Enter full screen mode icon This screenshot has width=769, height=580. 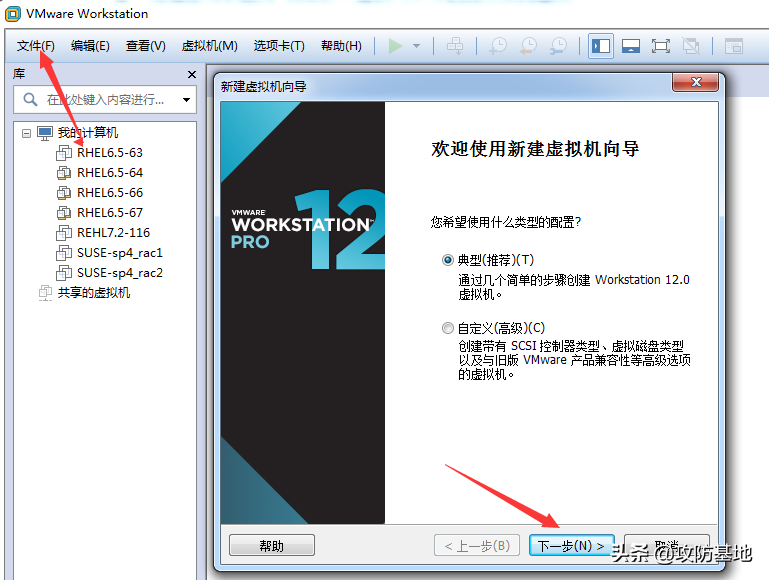[660, 46]
